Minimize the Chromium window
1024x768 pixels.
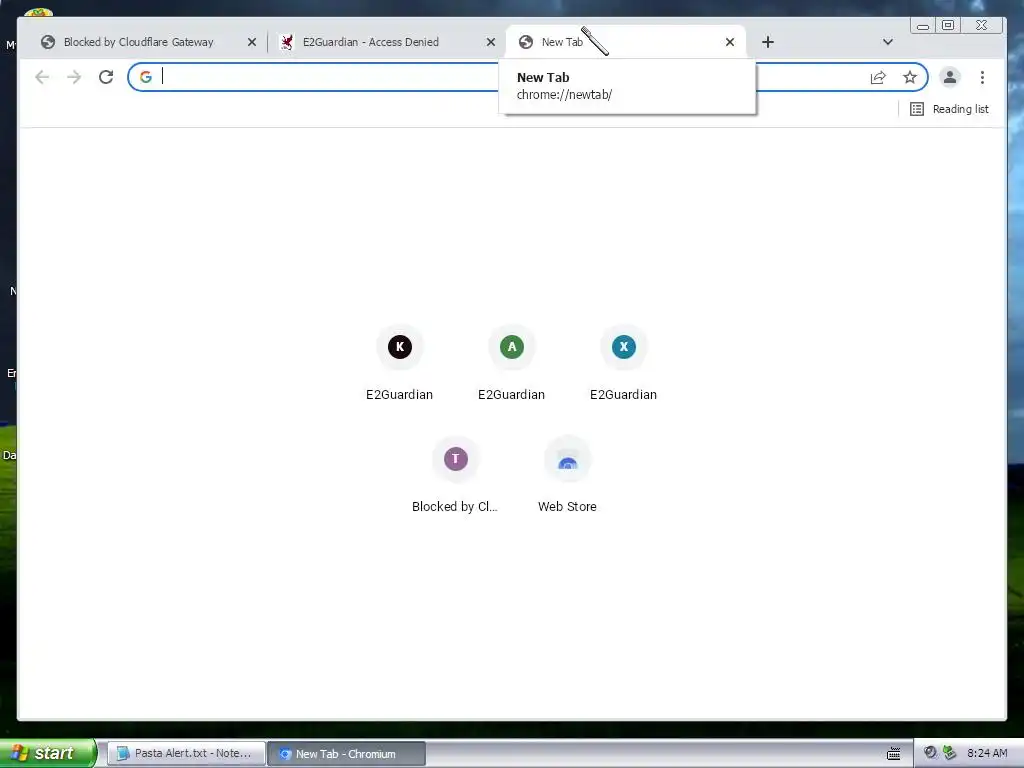click(923, 26)
